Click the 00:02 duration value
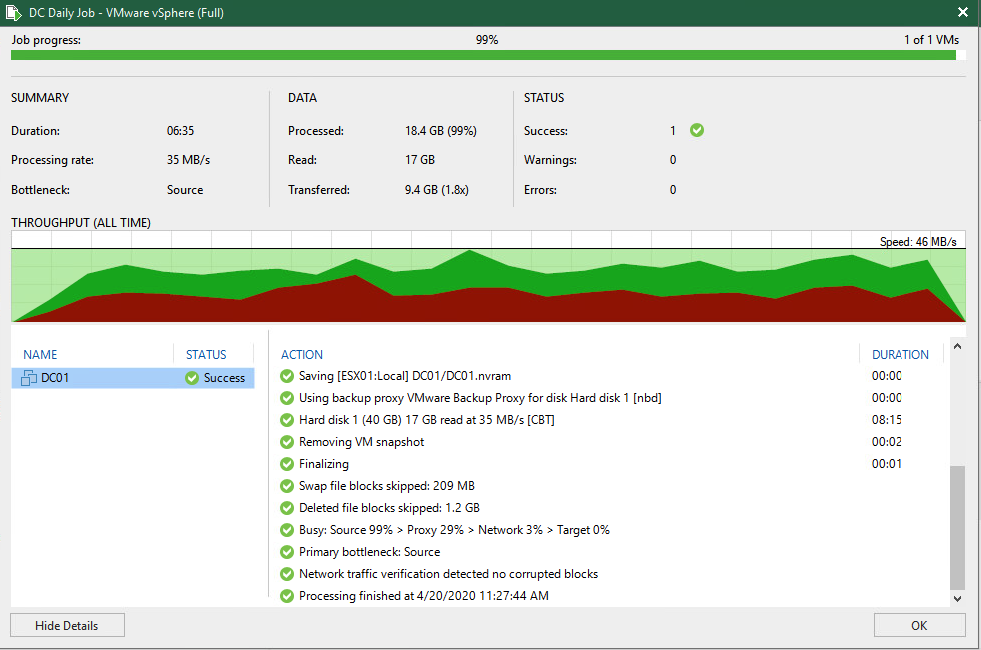Screen dimensions: 981x650 click(x=887, y=442)
